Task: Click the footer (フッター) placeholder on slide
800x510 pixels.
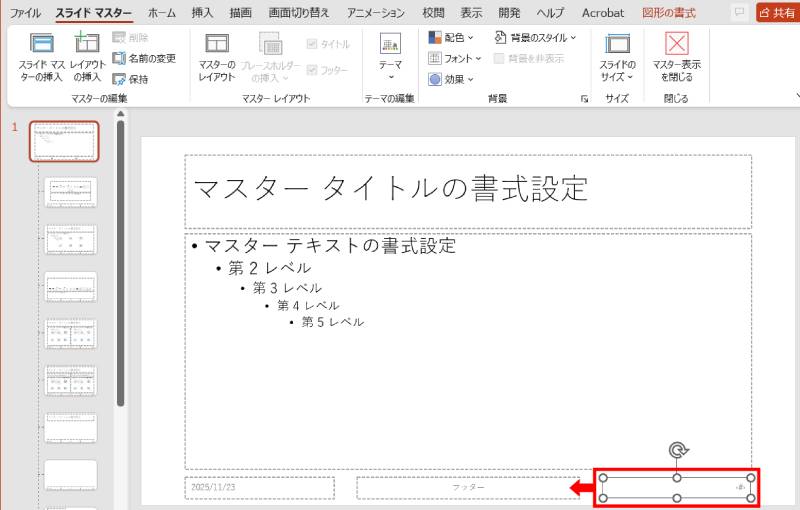Action: [468, 488]
